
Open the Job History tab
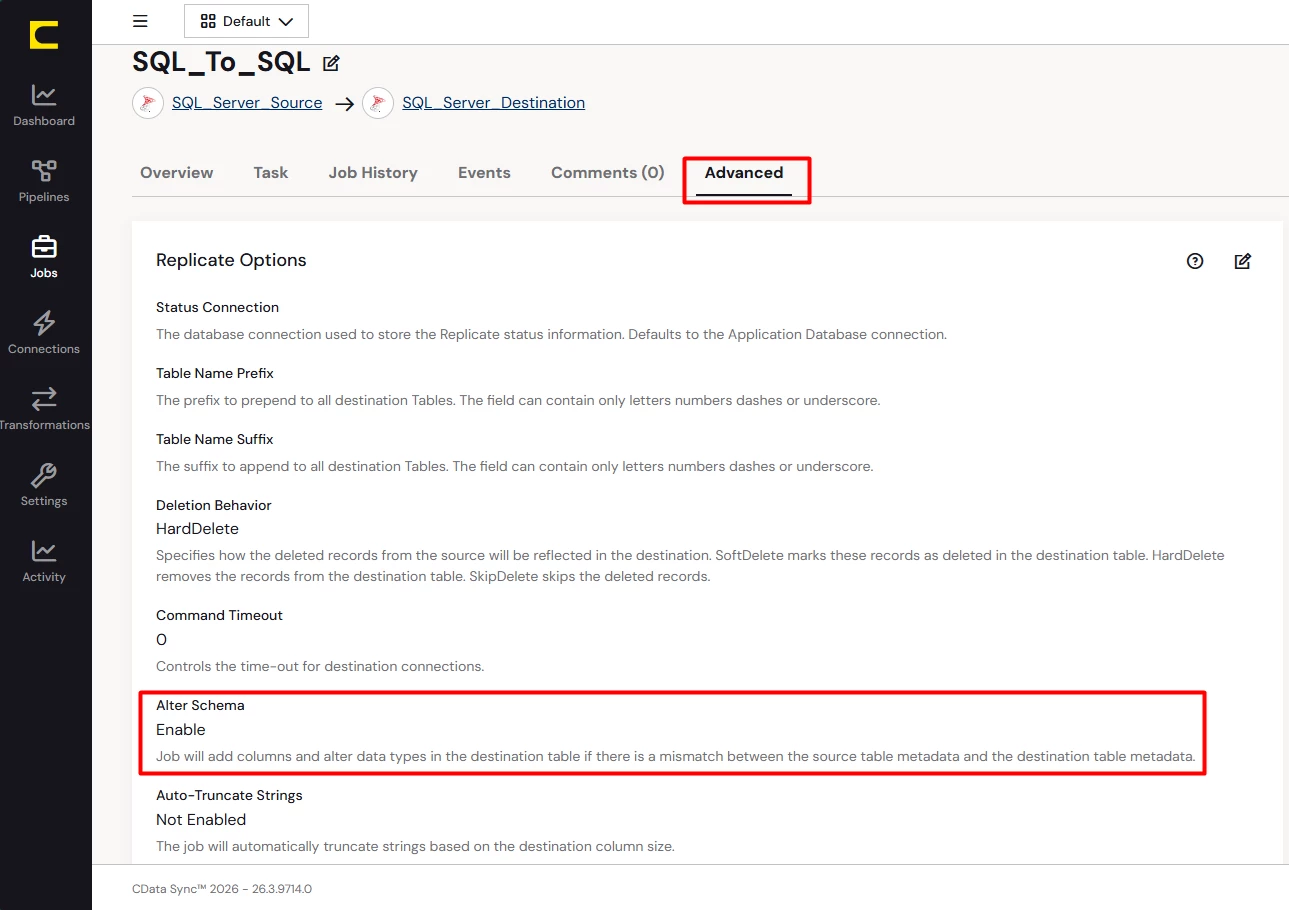click(373, 173)
